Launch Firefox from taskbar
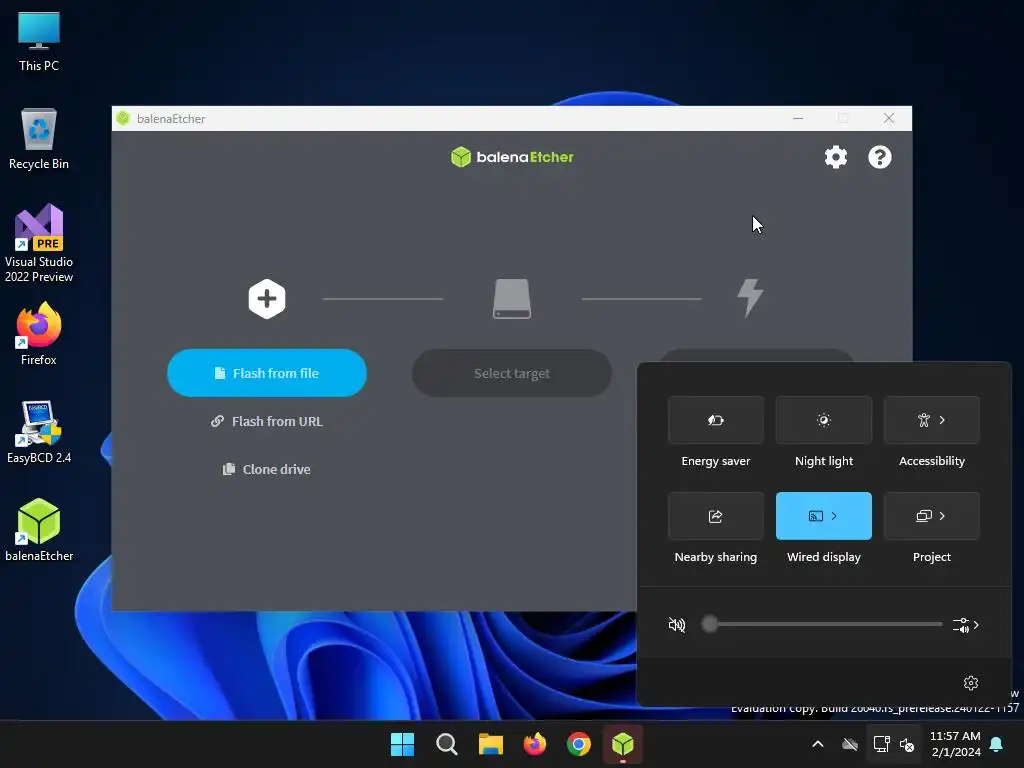1024x768 pixels. [x=535, y=744]
